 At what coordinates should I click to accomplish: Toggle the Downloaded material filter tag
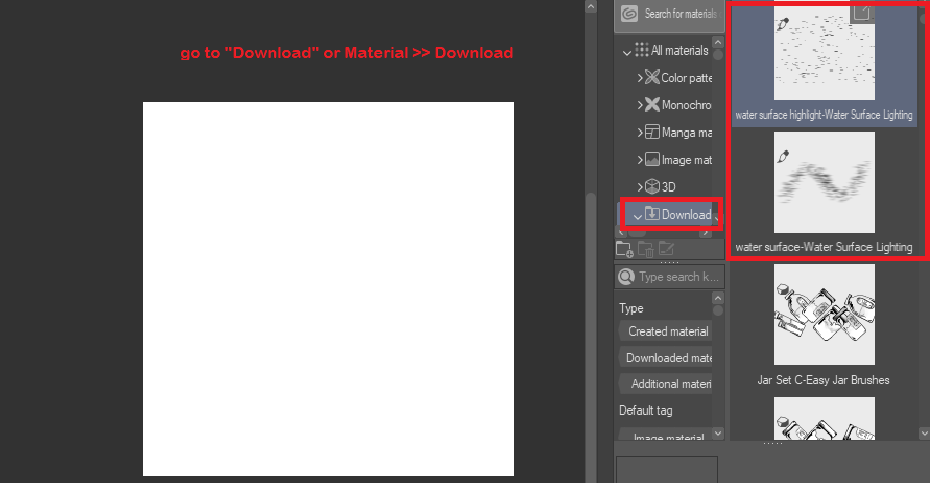[665, 358]
